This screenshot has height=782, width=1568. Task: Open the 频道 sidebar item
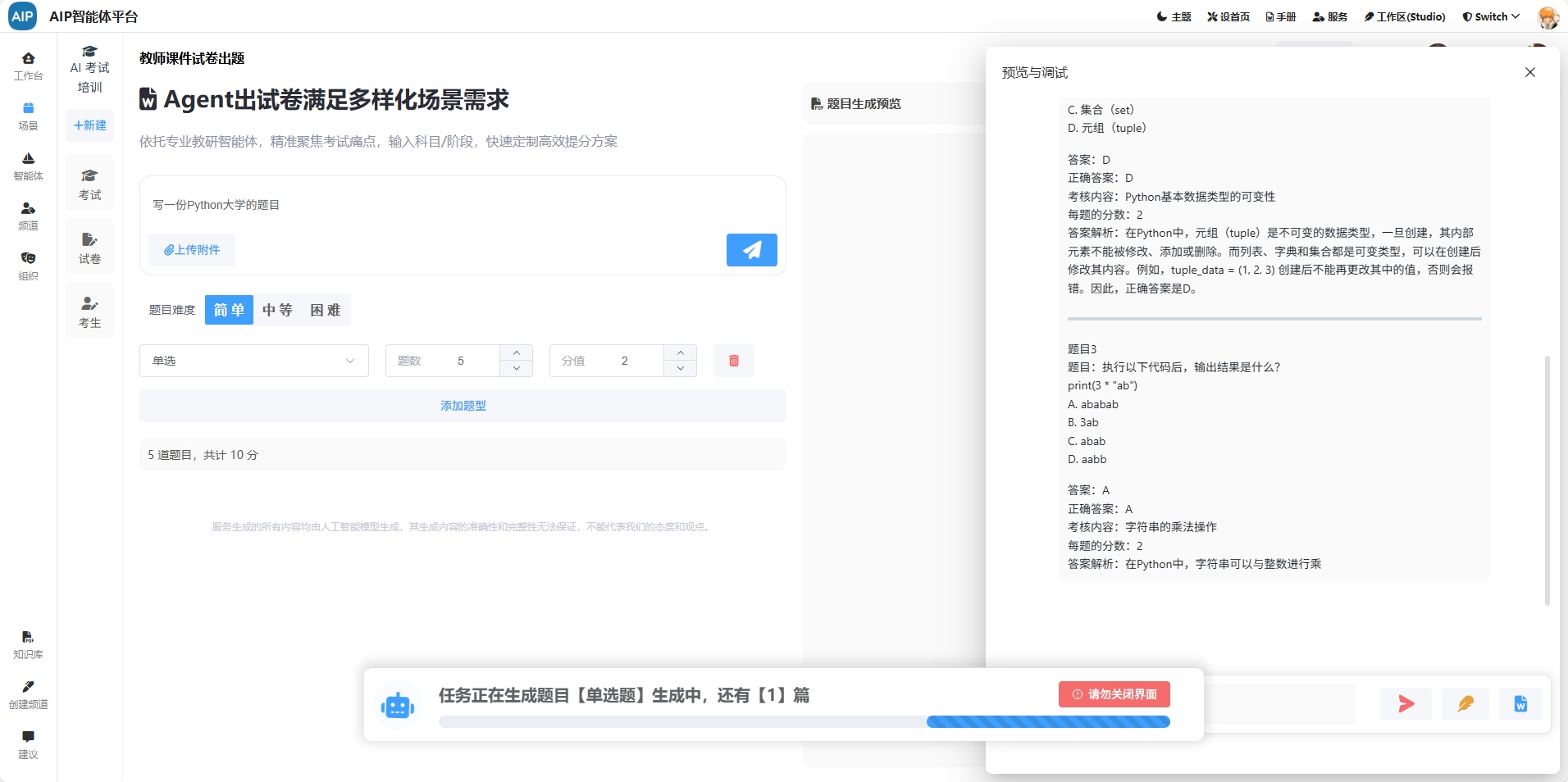[x=29, y=216]
